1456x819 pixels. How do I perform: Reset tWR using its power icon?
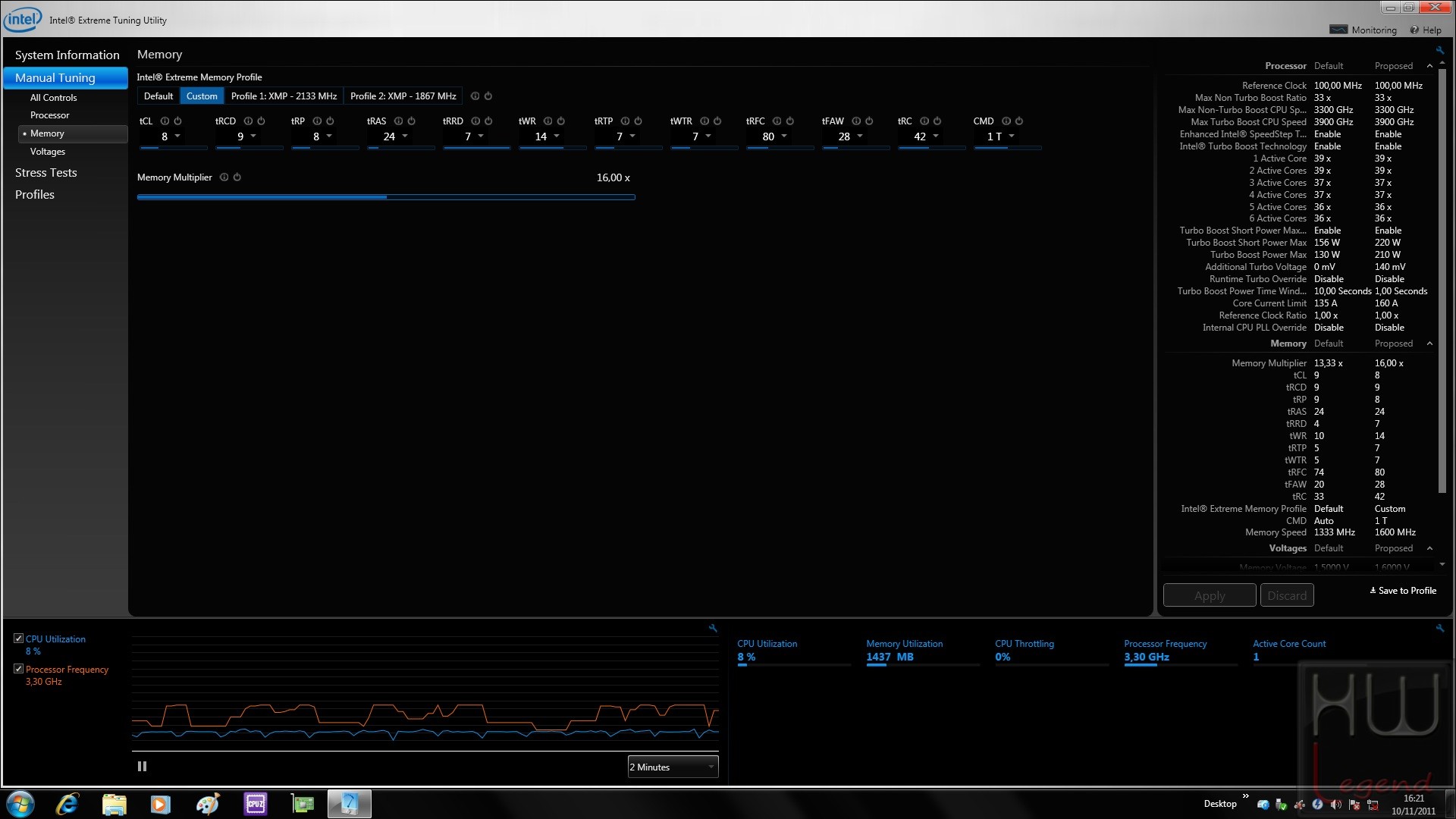pyautogui.click(x=560, y=121)
